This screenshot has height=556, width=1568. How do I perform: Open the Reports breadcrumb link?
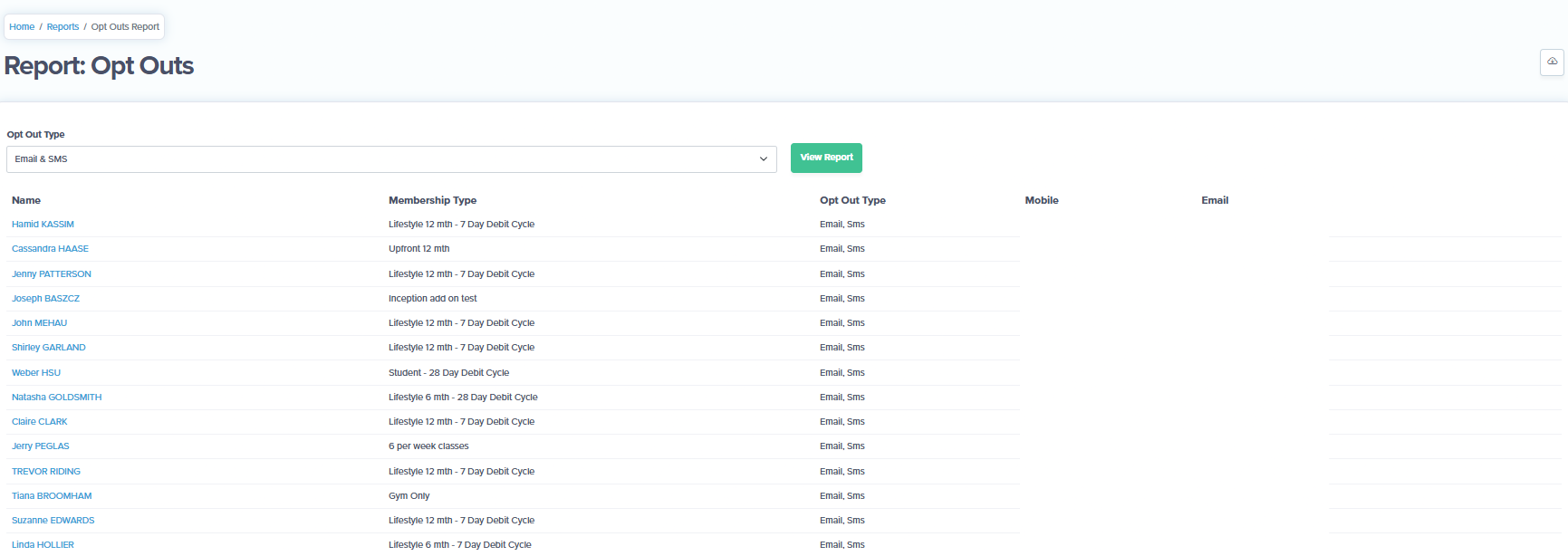(63, 27)
